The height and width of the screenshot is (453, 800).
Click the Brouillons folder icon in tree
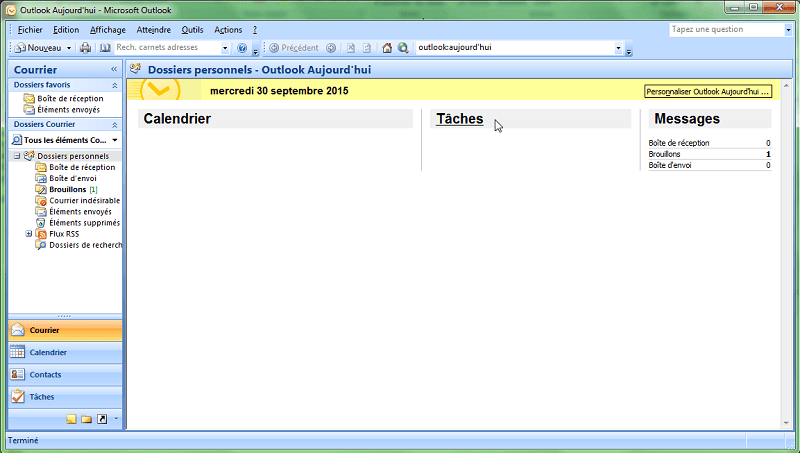[41, 189]
